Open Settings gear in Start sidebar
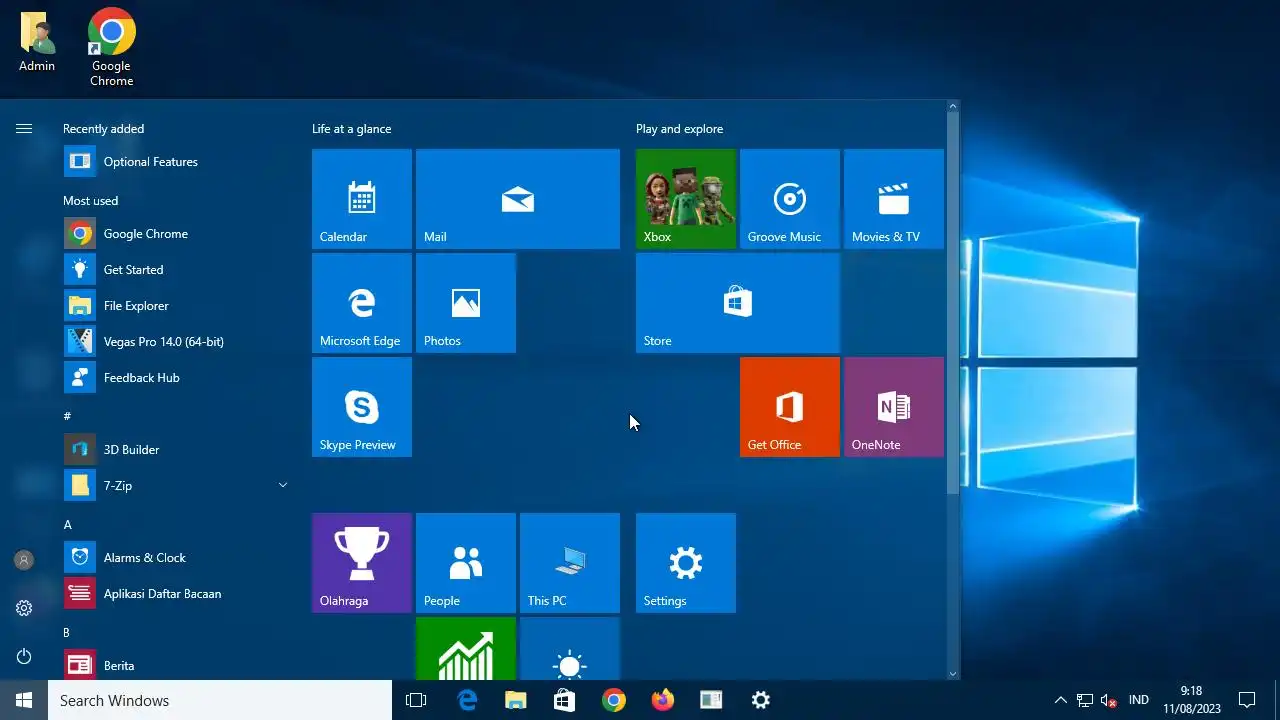 (x=24, y=608)
